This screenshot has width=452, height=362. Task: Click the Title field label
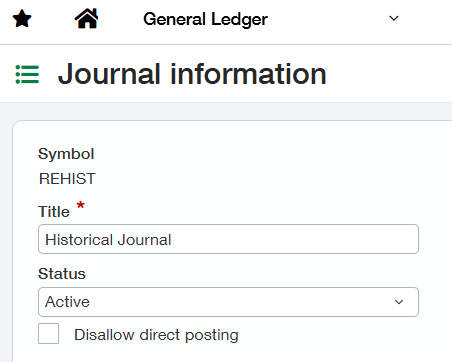54,211
